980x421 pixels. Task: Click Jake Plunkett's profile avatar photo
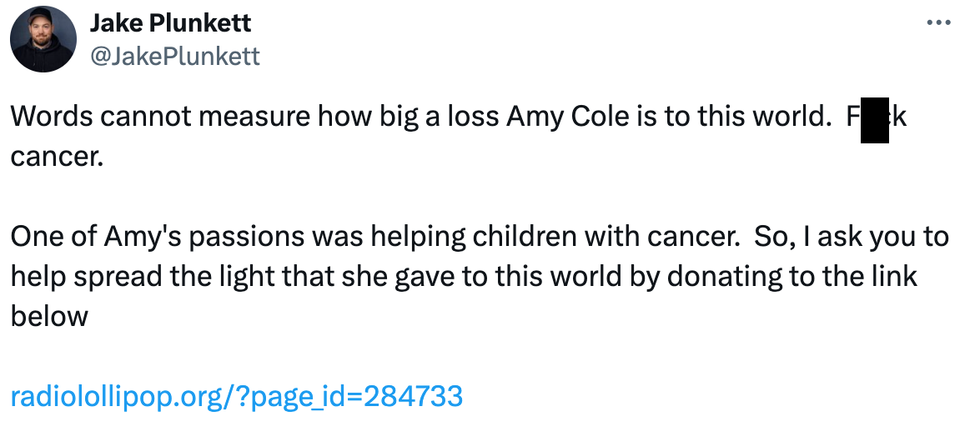[x=43, y=39]
